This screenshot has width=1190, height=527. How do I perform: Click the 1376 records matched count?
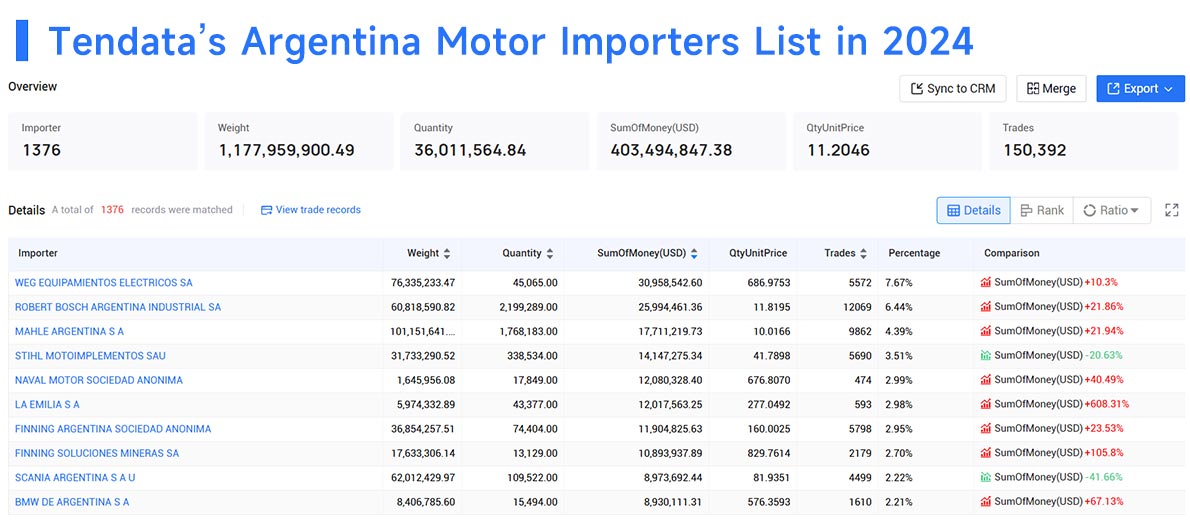pos(112,210)
